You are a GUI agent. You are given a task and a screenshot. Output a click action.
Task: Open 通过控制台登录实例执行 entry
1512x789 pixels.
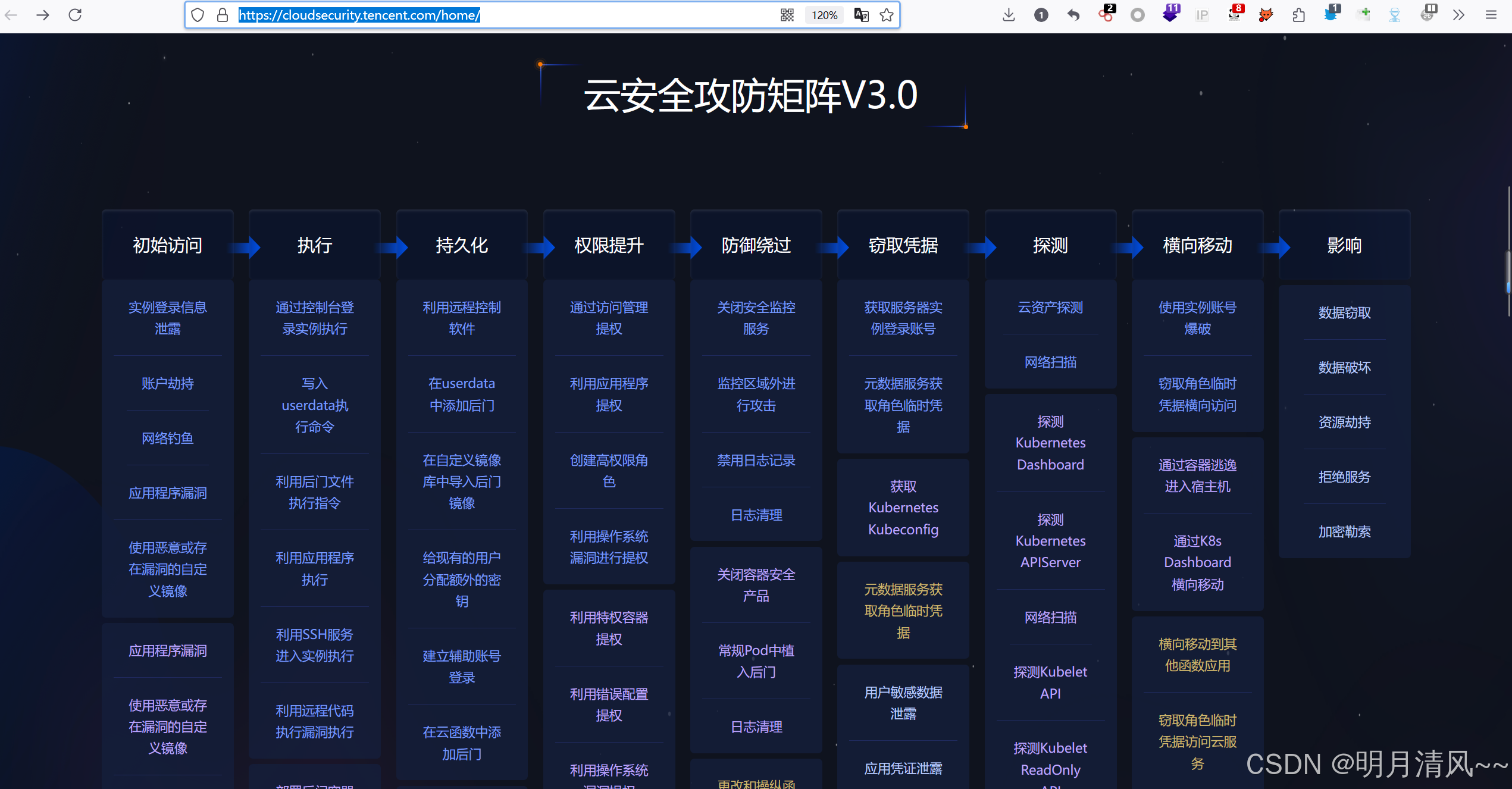click(315, 318)
